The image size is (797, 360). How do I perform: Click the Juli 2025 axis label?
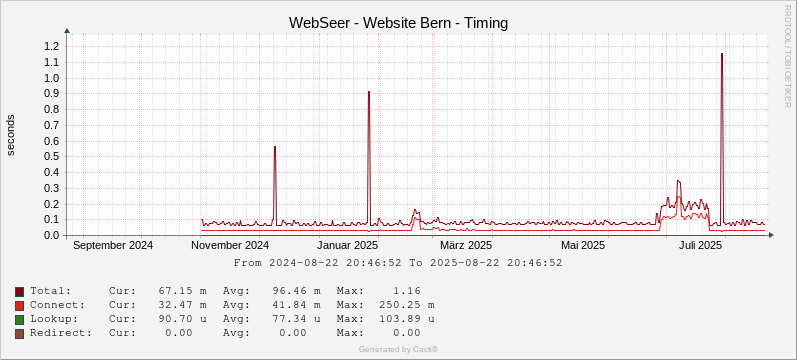click(700, 246)
